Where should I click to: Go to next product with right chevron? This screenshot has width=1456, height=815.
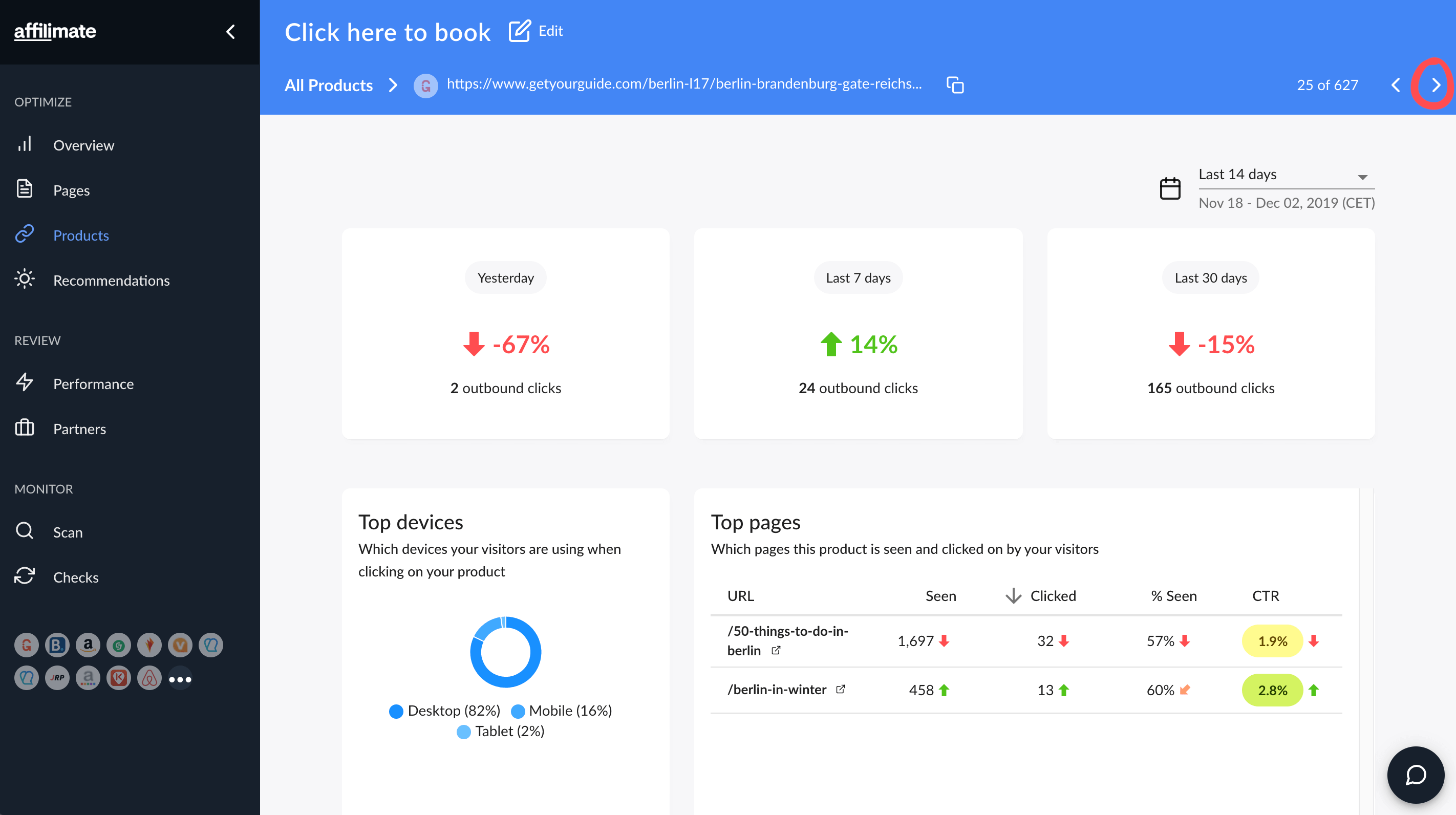(1436, 85)
